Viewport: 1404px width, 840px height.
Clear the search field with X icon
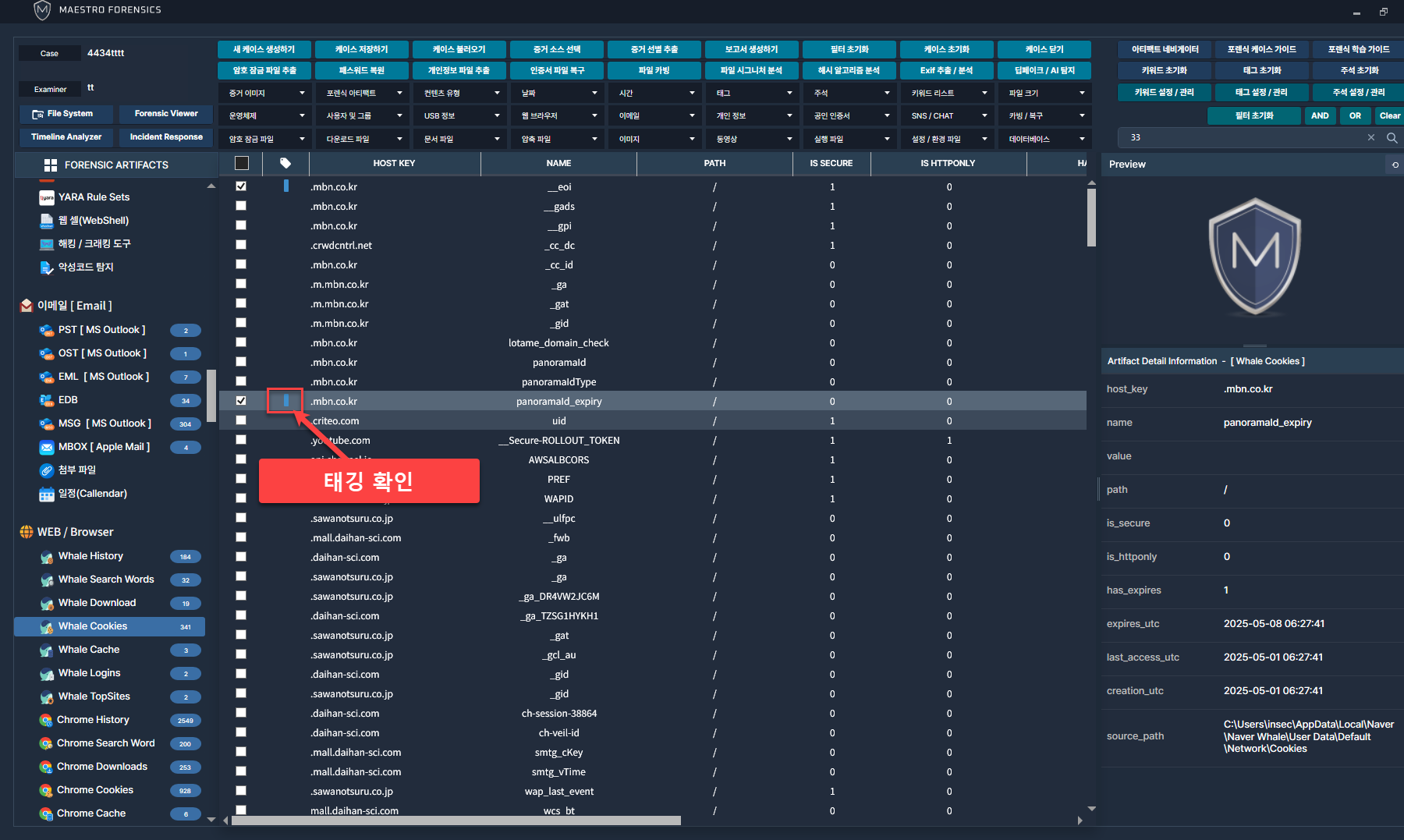1371,138
